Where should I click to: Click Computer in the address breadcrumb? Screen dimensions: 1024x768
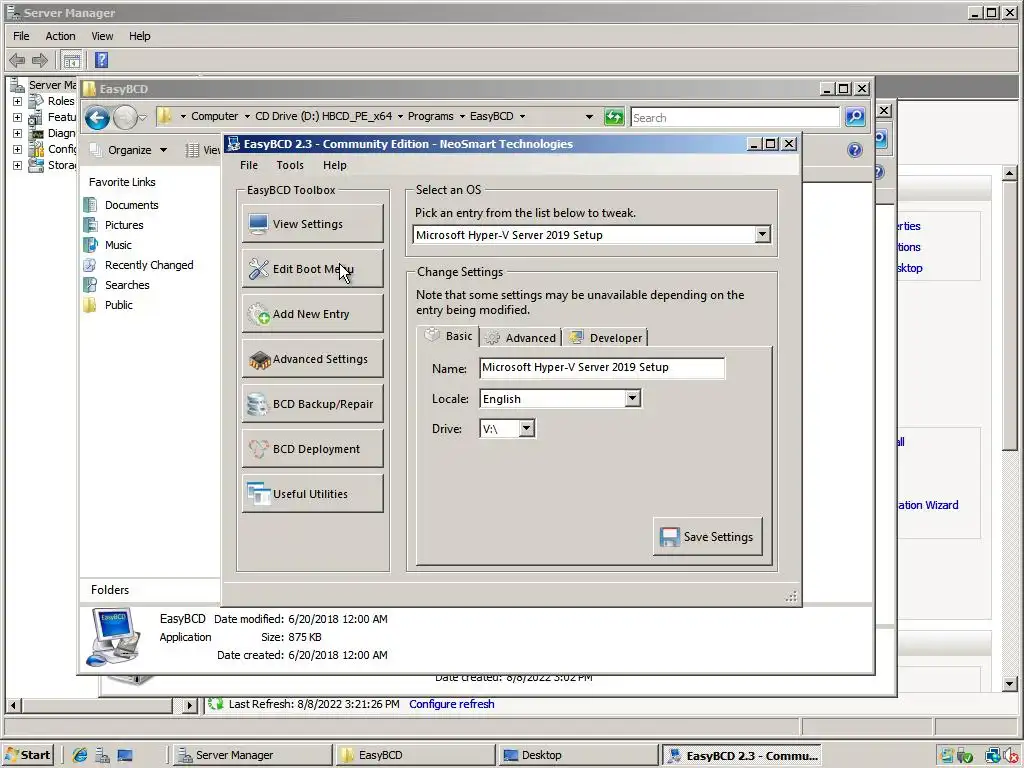[x=214, y=116]
